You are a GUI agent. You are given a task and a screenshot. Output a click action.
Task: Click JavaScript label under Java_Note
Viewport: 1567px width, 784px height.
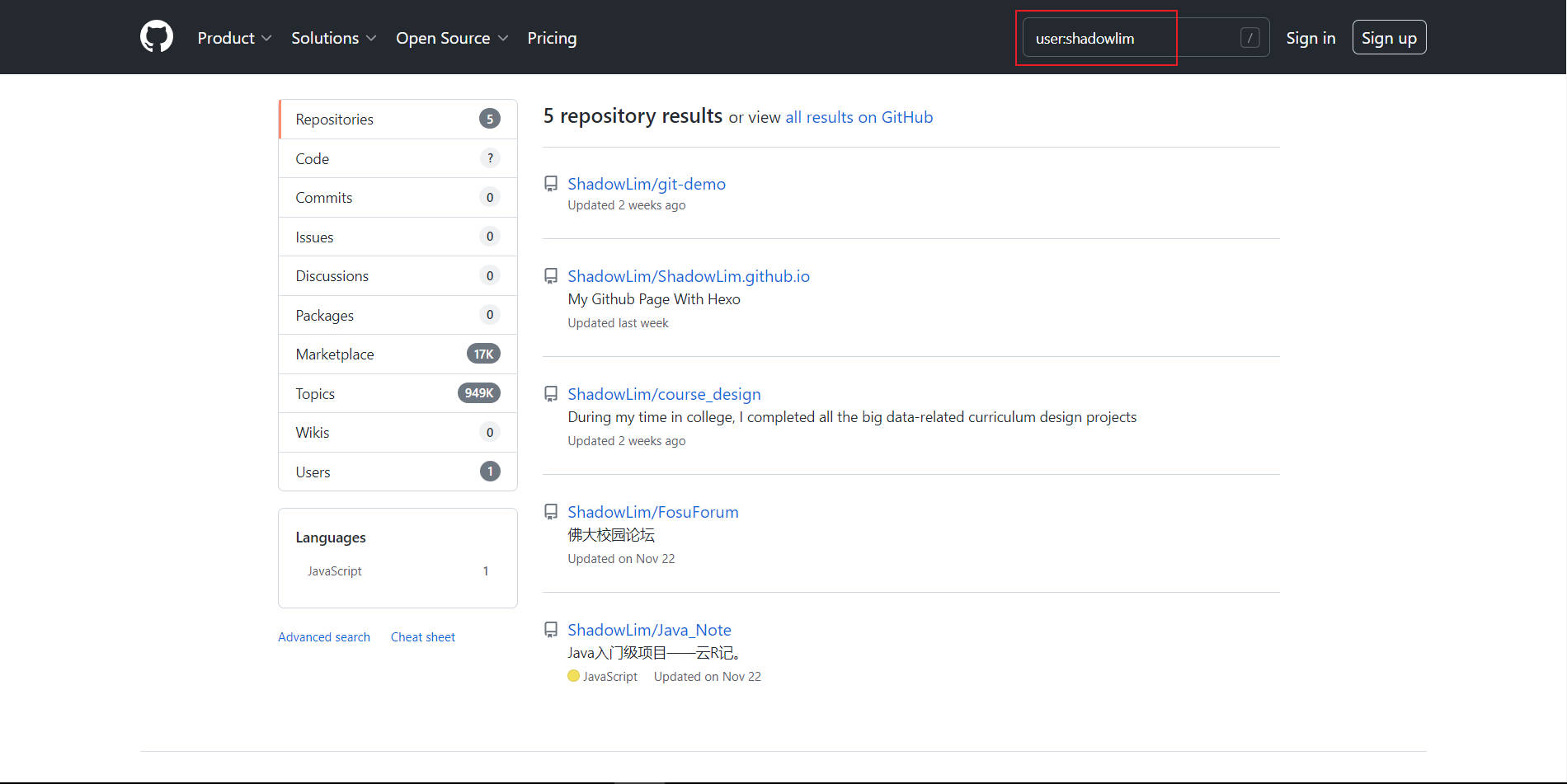610,677
